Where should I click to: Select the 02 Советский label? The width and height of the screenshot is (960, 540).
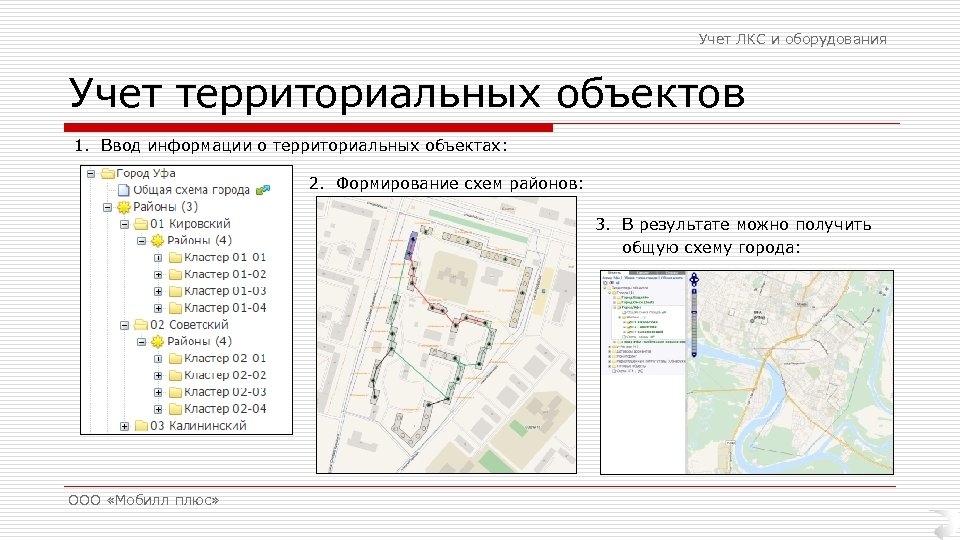click(x=189, y=325)
